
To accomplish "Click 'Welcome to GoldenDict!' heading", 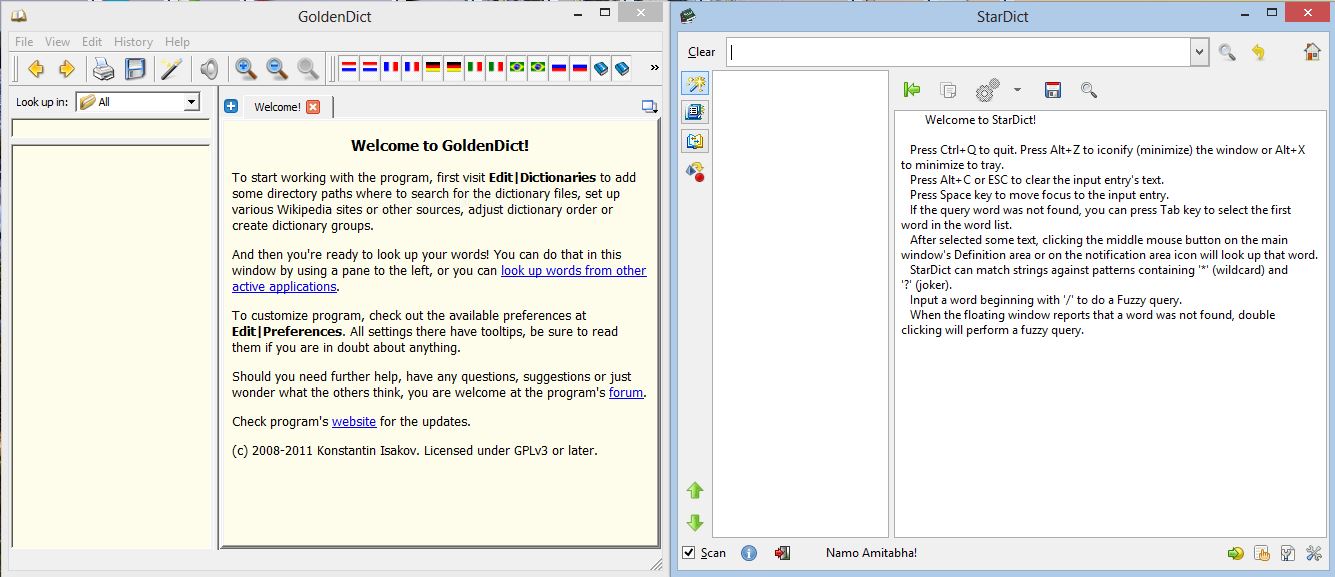I will [x=440, y=146].
